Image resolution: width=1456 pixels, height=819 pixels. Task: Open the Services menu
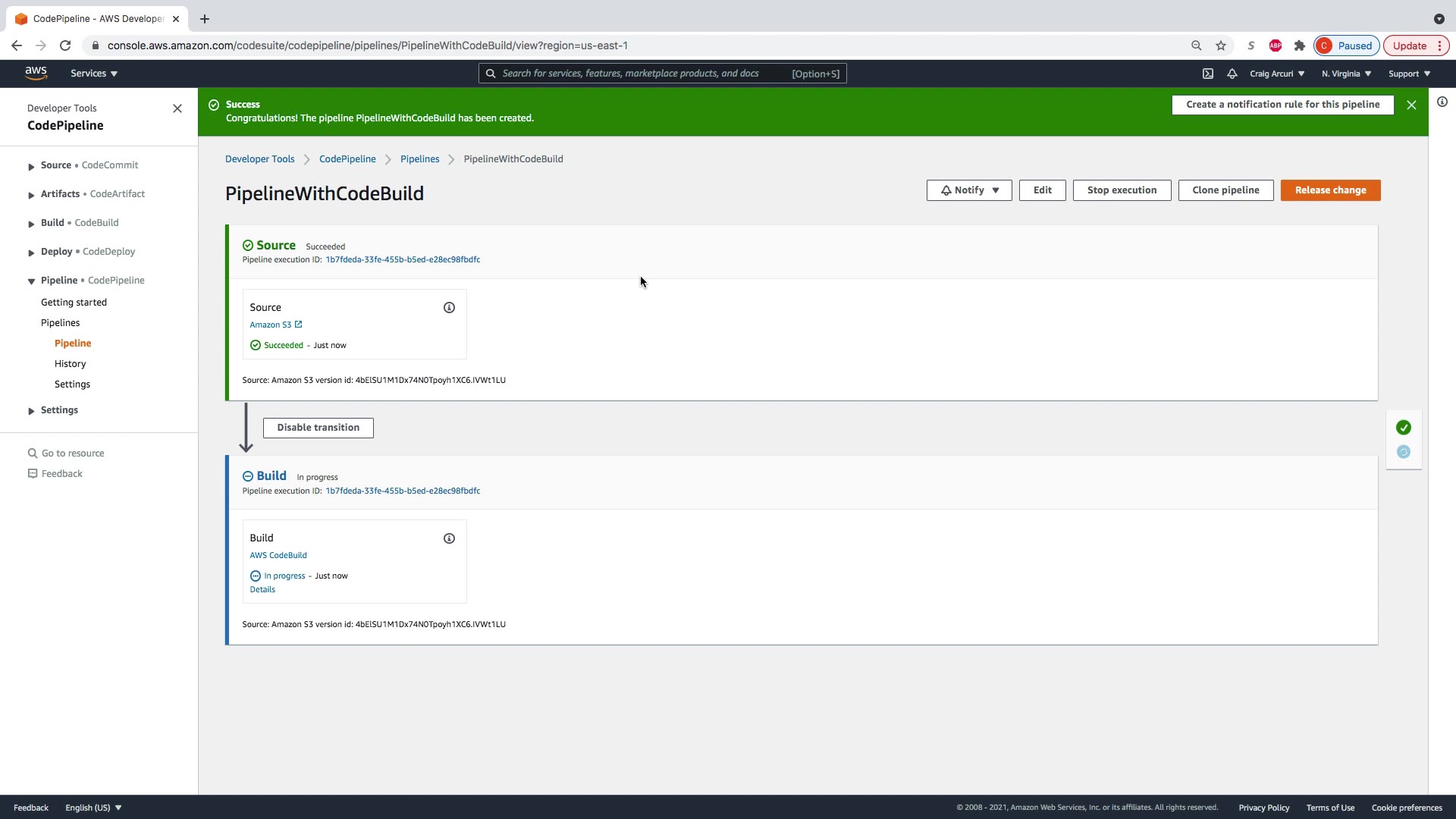point(93,74)
